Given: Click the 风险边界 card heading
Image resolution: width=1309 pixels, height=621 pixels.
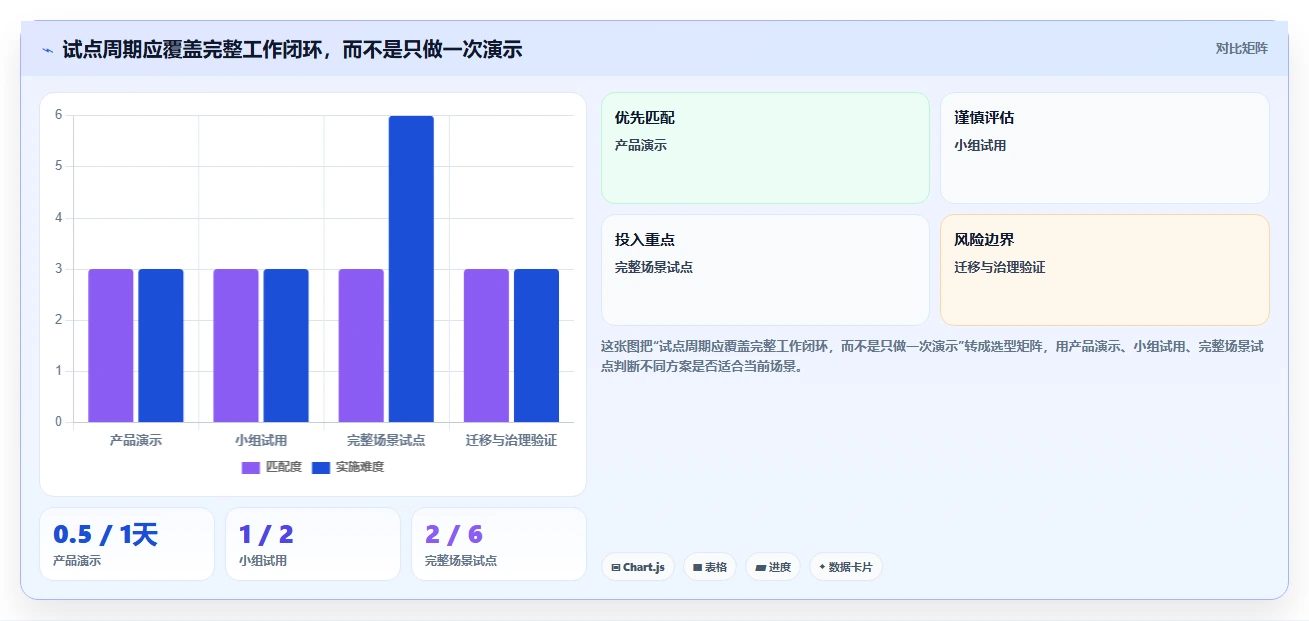Looking at the screenshot, I should [x=984, y=240].
